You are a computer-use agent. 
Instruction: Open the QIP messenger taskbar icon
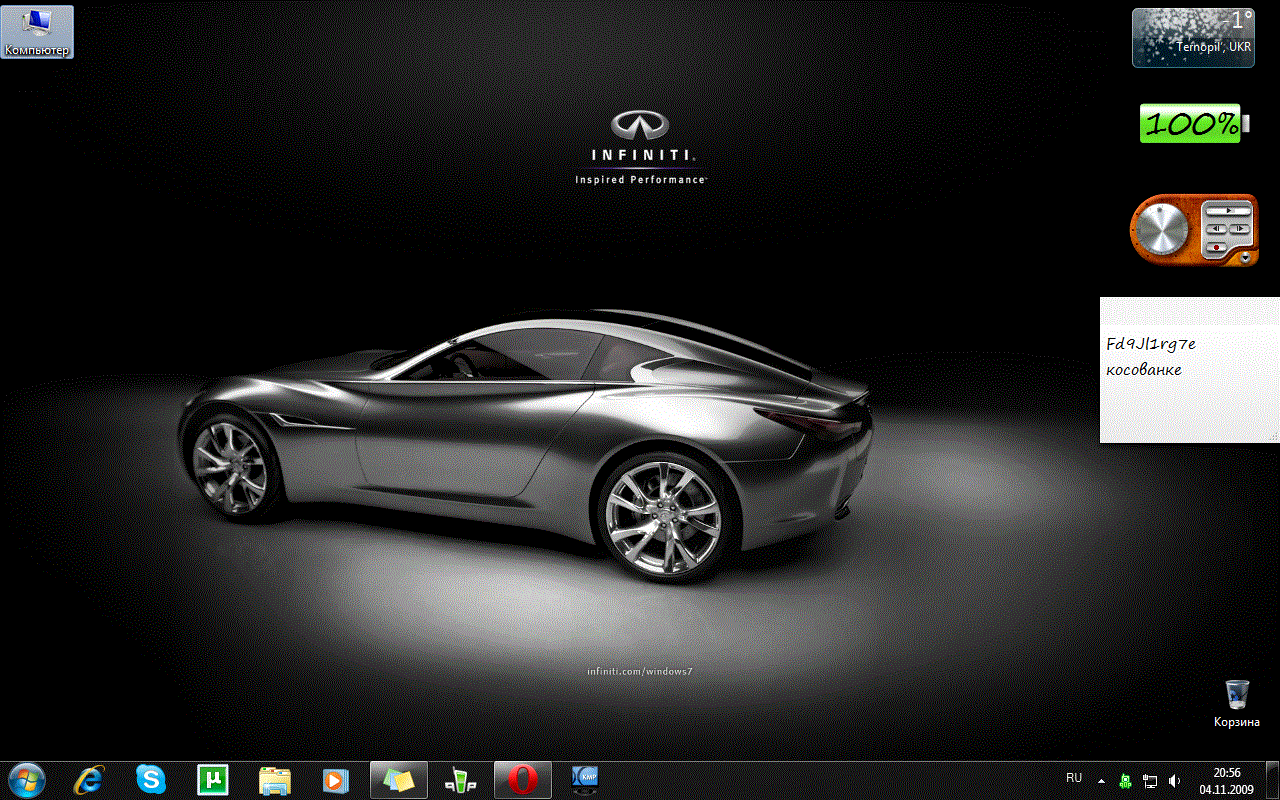tap(461, 779)
